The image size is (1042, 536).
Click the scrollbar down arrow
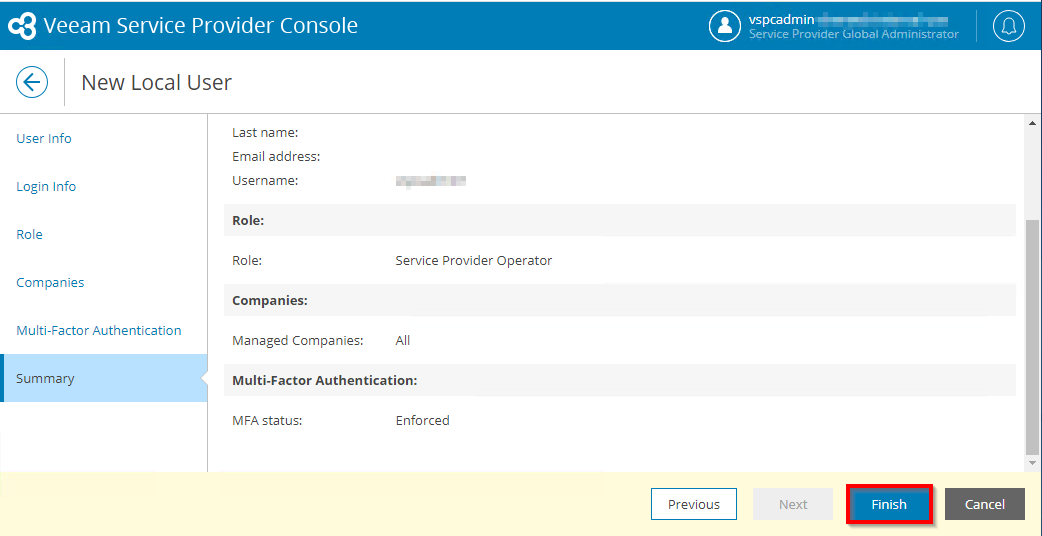click(x=1032, y=462)
